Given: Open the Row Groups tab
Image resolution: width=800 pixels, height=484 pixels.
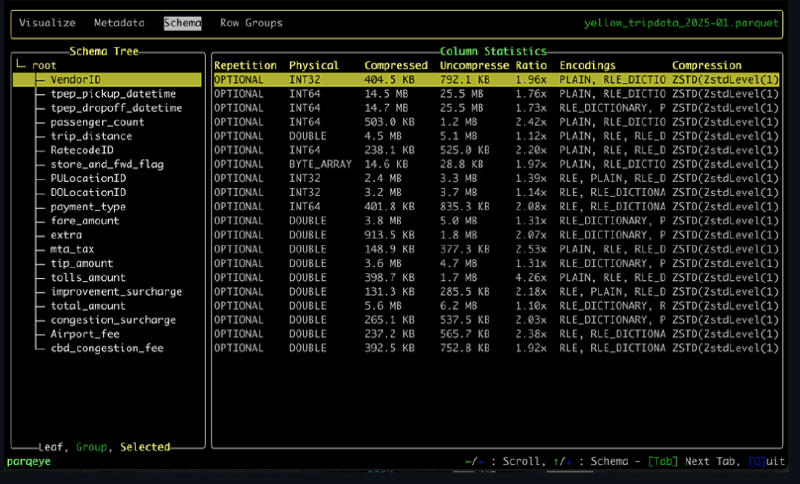Looking at the screenshot, I should point(251,23).
